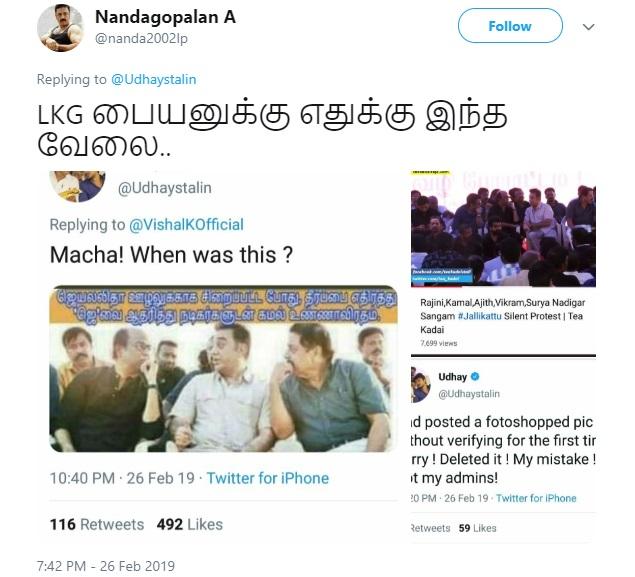Open the @nanda2002lp handle link

[141, 38]
